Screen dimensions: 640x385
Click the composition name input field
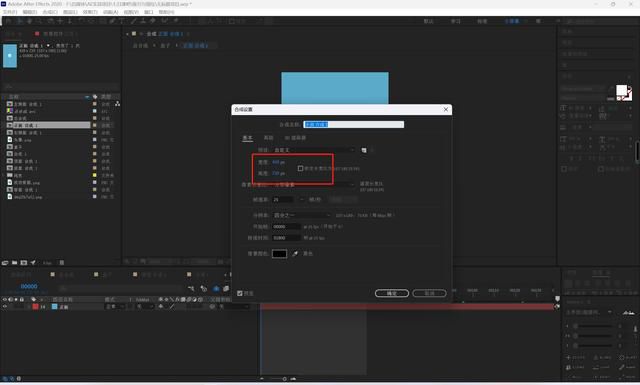(353, 124)
